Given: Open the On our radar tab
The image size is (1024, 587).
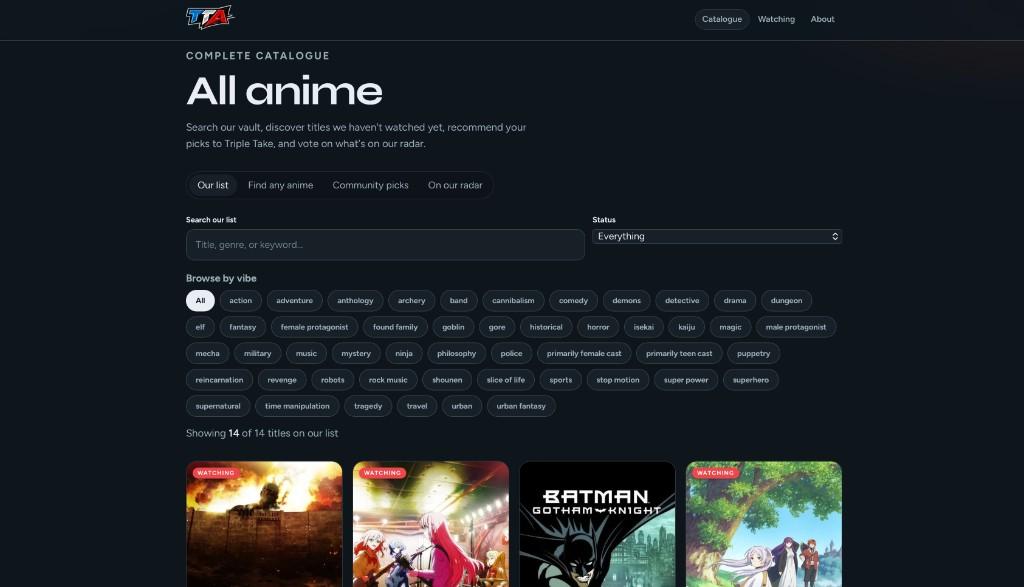Looking at the screenshot, I should (455, 185).
